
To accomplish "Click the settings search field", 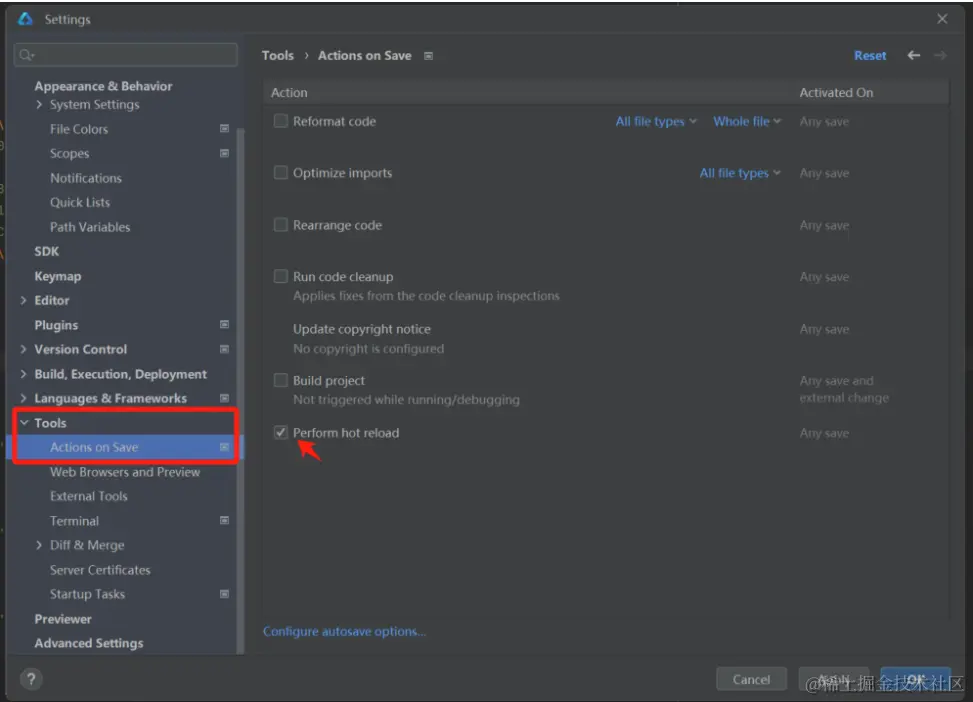I will coord(125,55).
